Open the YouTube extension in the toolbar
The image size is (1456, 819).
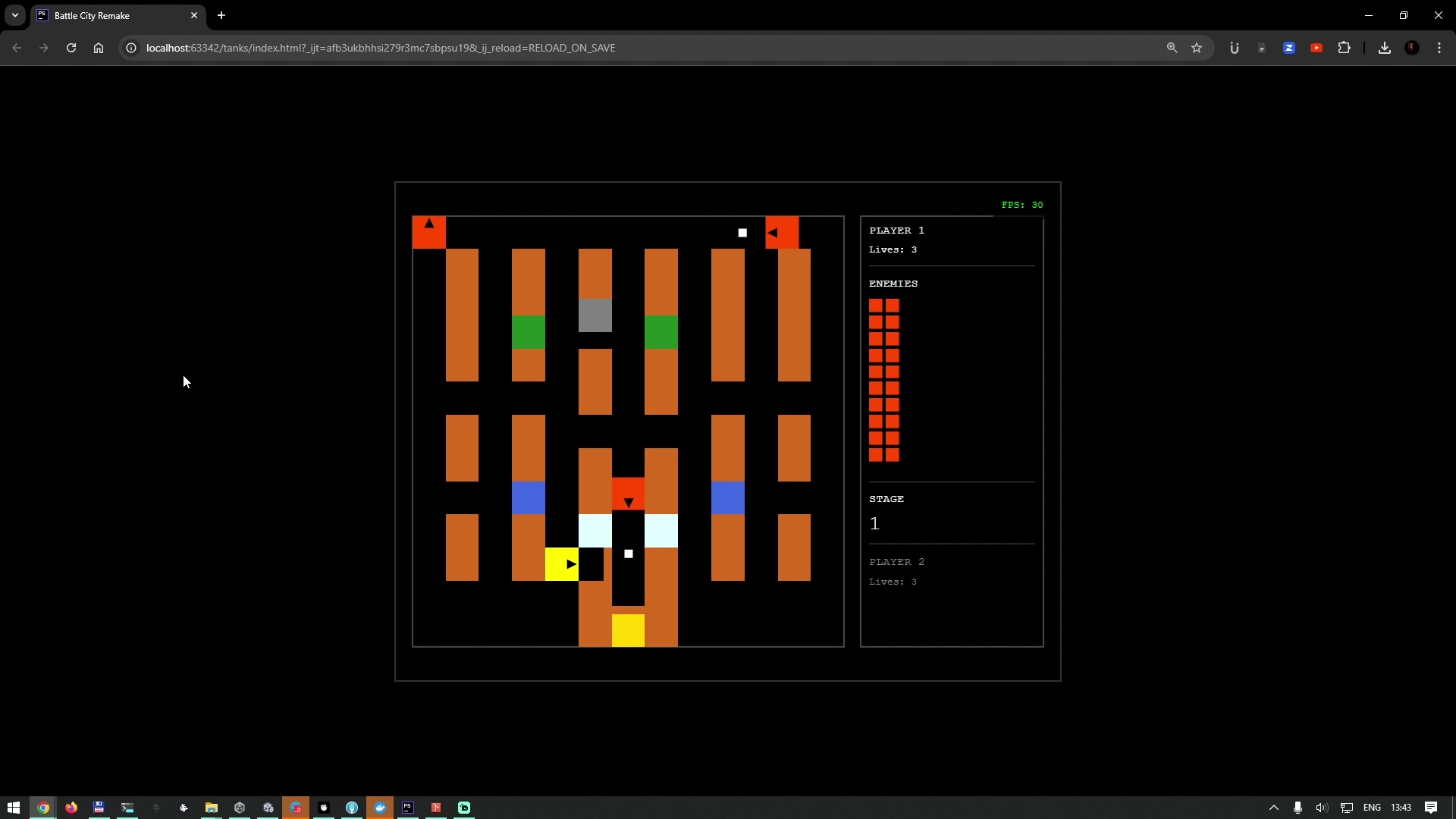point(1317,47)
